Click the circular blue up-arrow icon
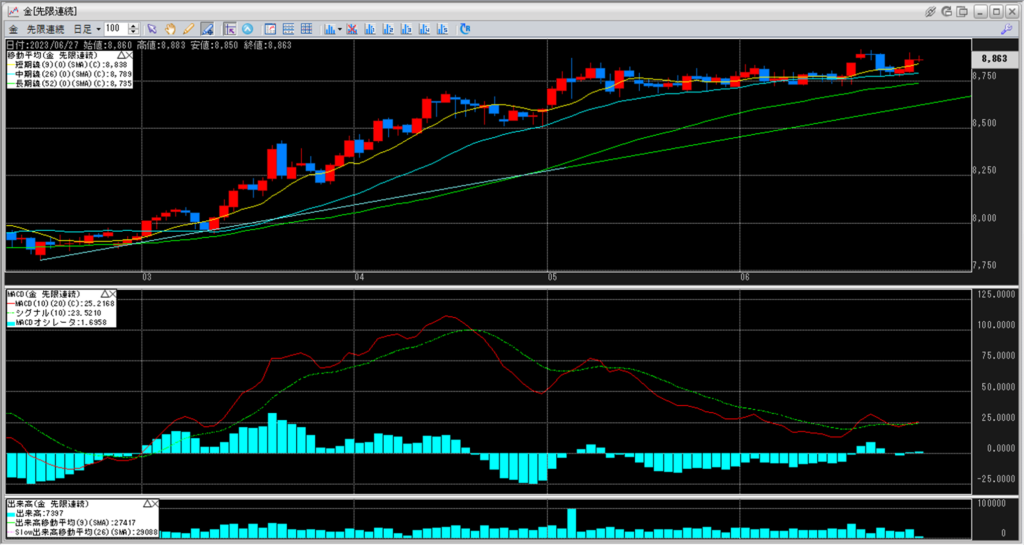This screenshot has width=1024, height=545. click(x=247, y=29)
